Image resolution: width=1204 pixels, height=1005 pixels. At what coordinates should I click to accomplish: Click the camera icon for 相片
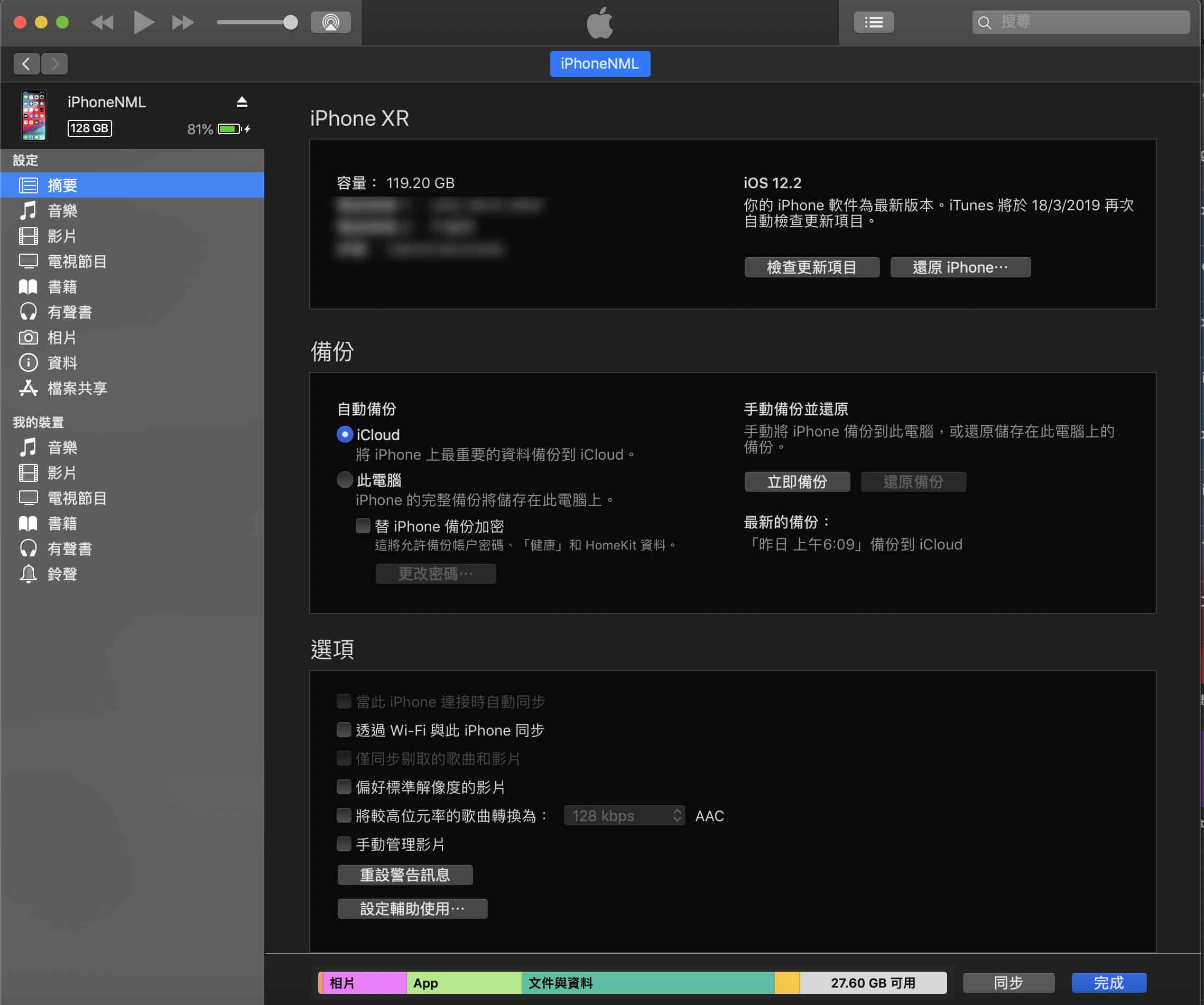(x=28, y=337)
